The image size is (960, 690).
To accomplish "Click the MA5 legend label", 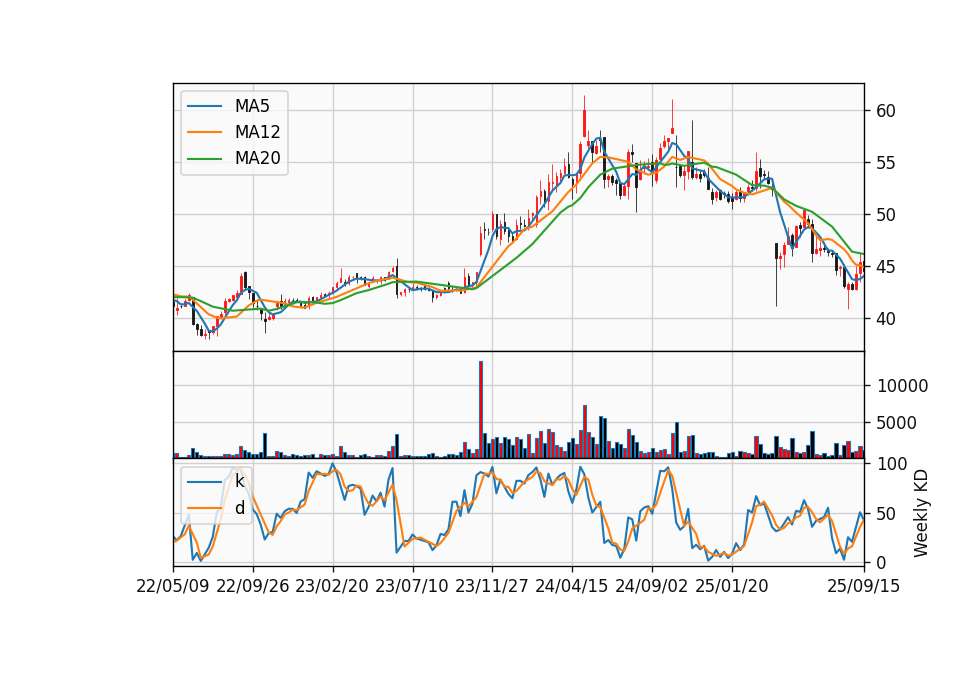I will click(x=252, y=106).
